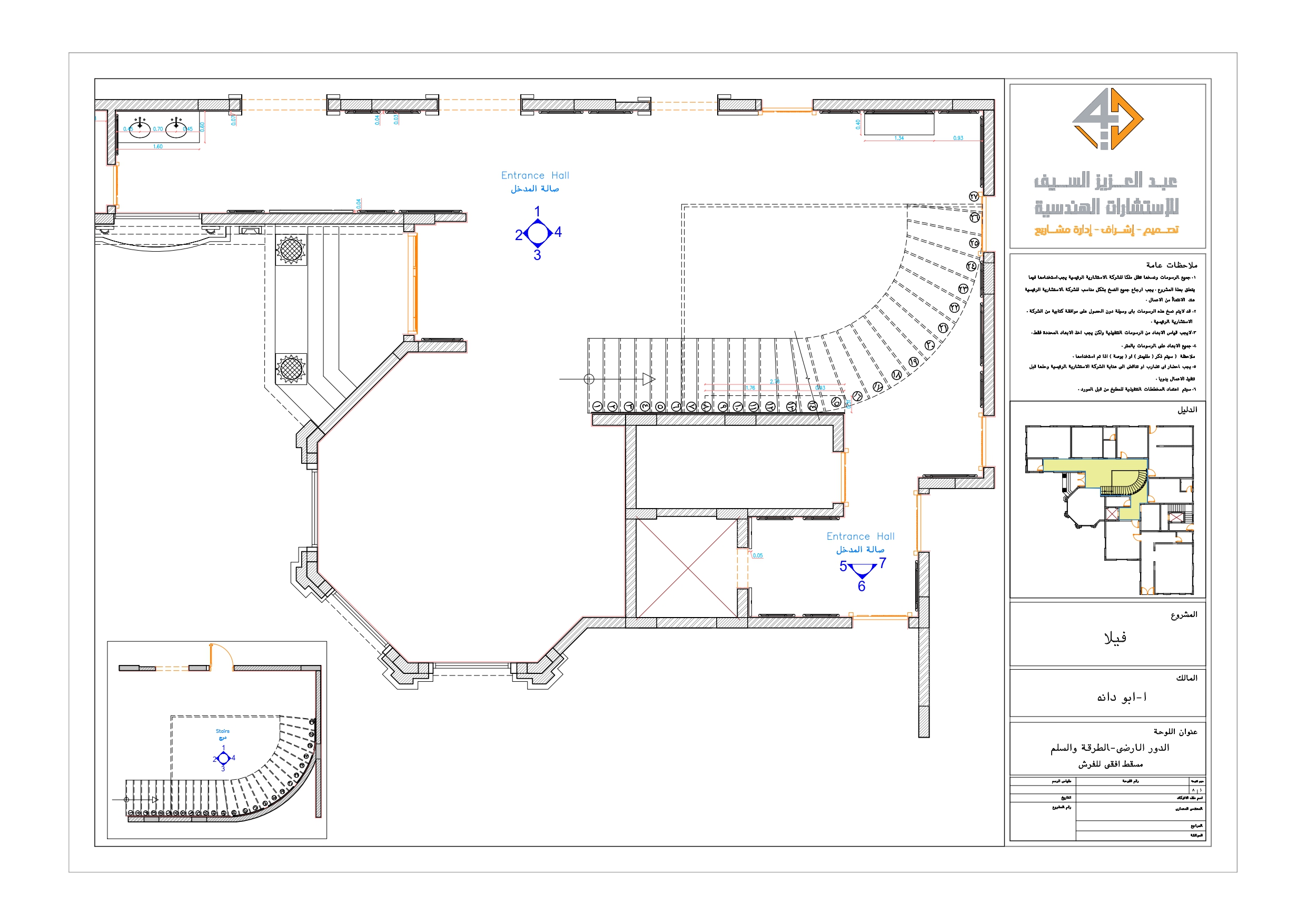This screenshot has height=924, width=1307.
Task: Select the blue Entrance Hall text label
Action: (536, 175)
